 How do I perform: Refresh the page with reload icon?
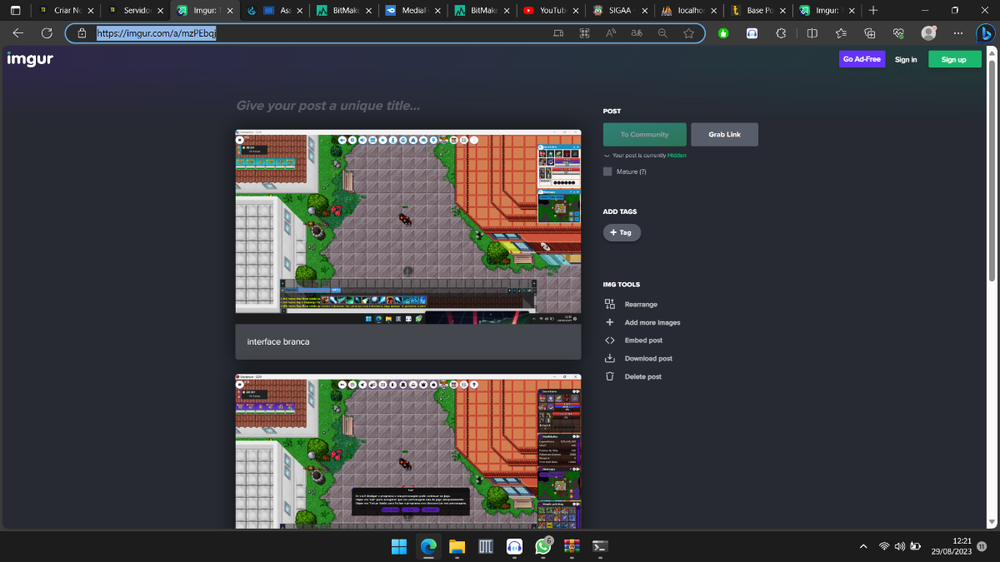[x=46, y=33]
